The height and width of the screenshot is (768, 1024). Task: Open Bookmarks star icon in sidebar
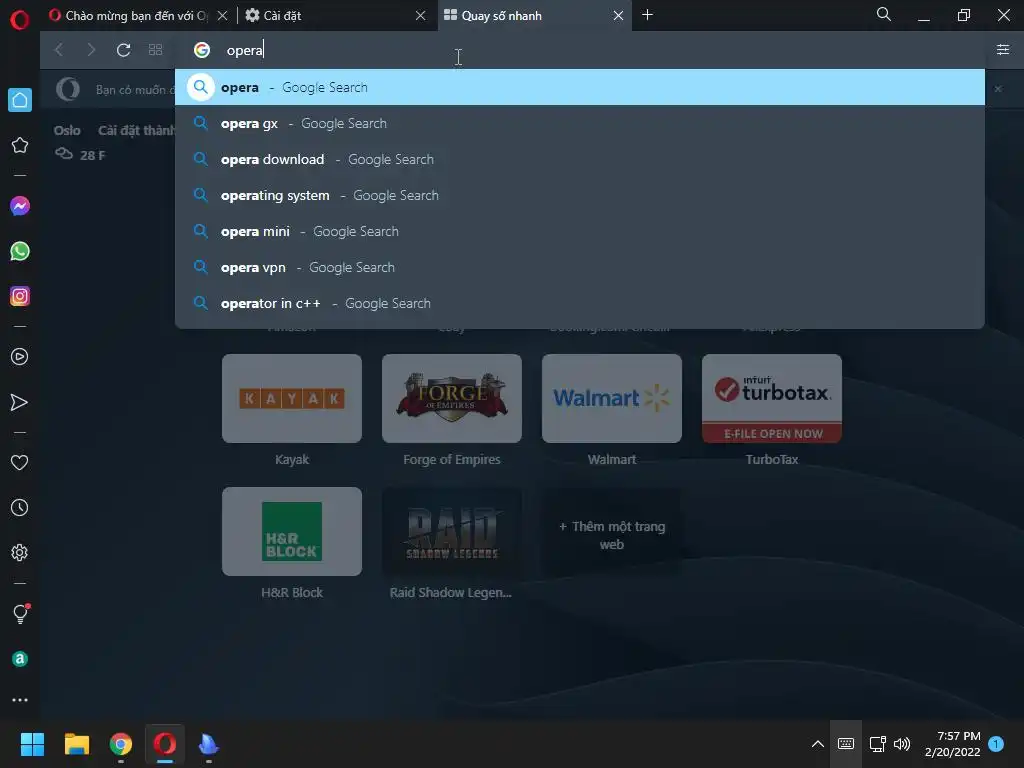click(x=20, y=145)
